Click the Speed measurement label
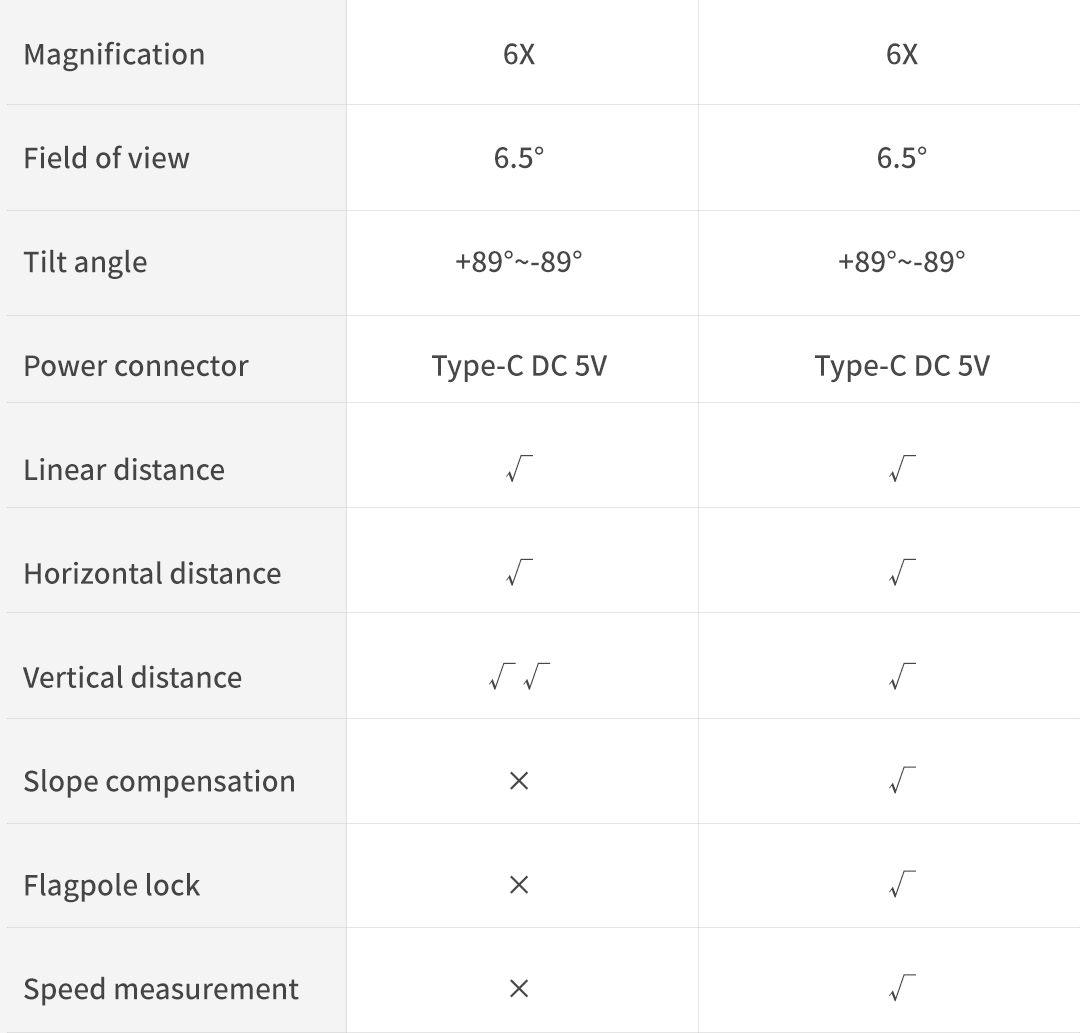 click(161, 989)
